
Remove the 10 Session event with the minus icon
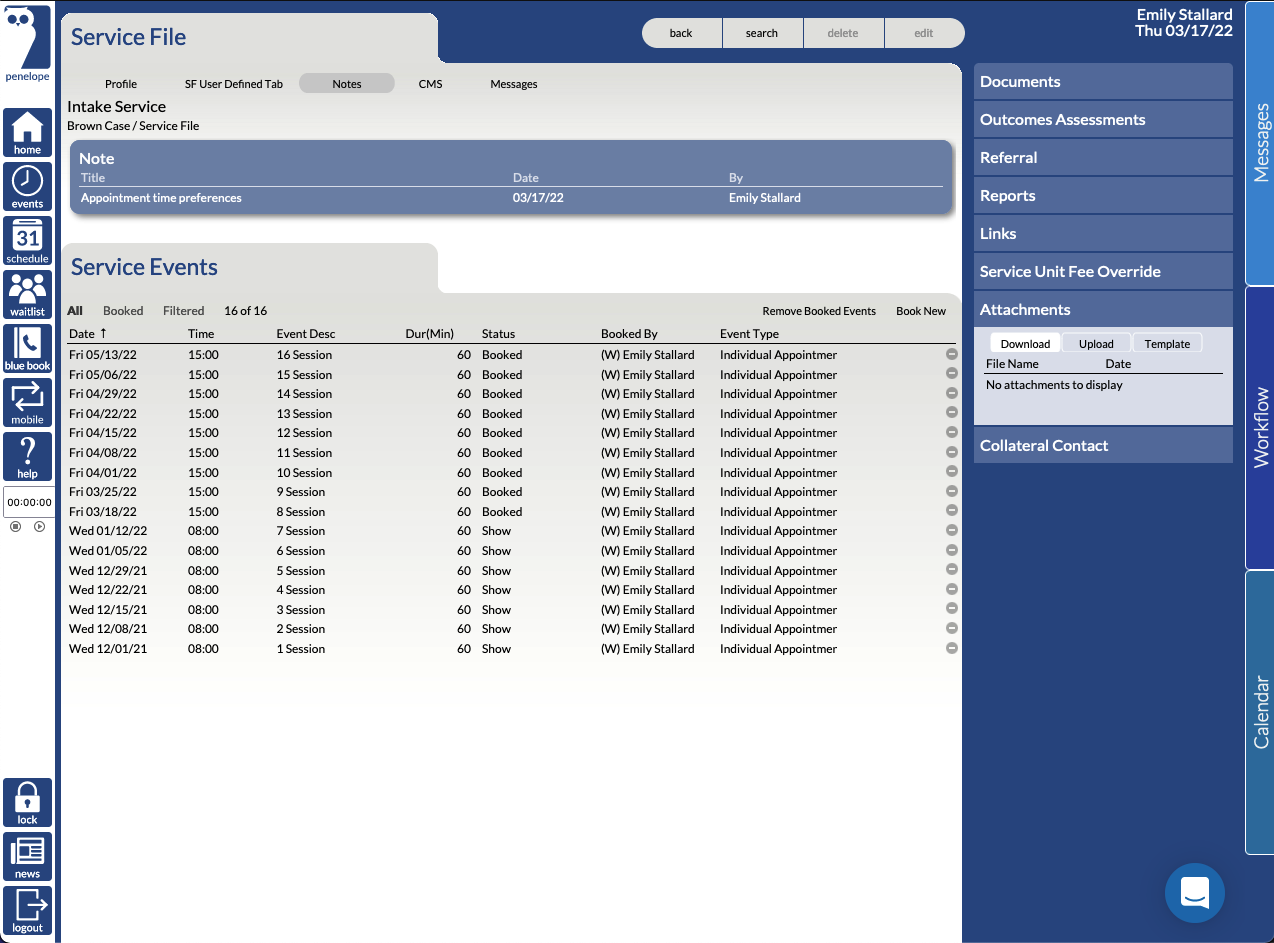[952, 472]
